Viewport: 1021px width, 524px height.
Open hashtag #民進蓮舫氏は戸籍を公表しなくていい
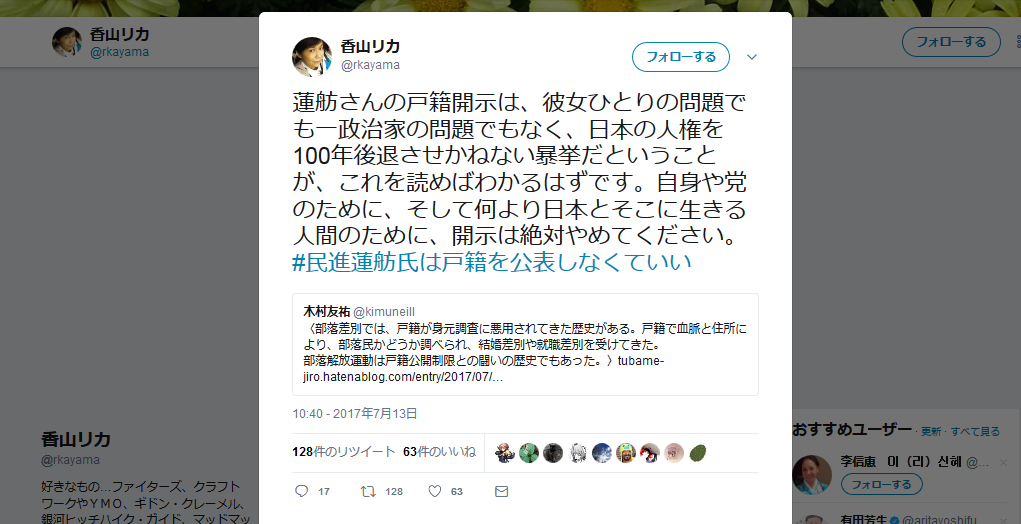[x=492, y=262]
